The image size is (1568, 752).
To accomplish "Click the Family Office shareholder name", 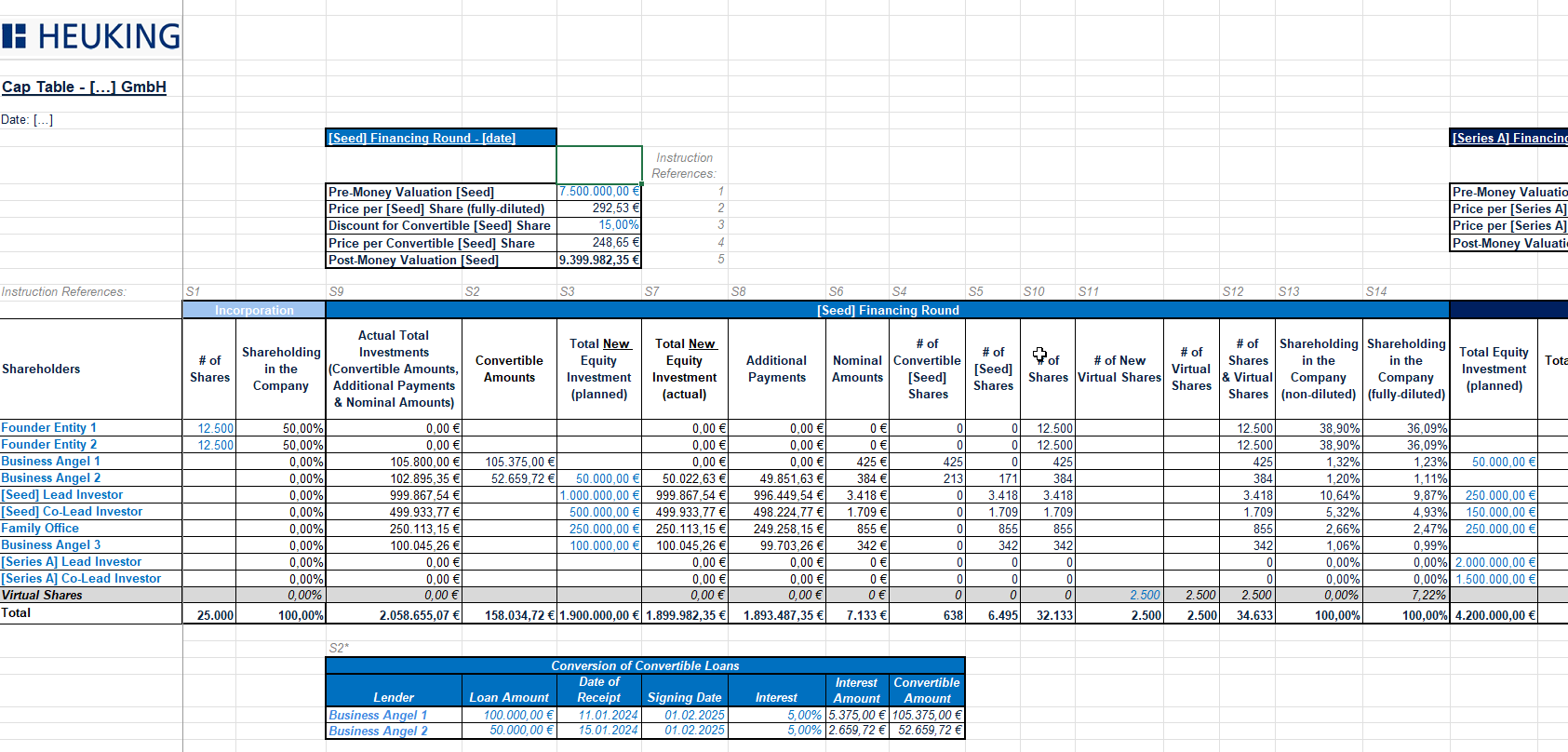I will [40, 529].
